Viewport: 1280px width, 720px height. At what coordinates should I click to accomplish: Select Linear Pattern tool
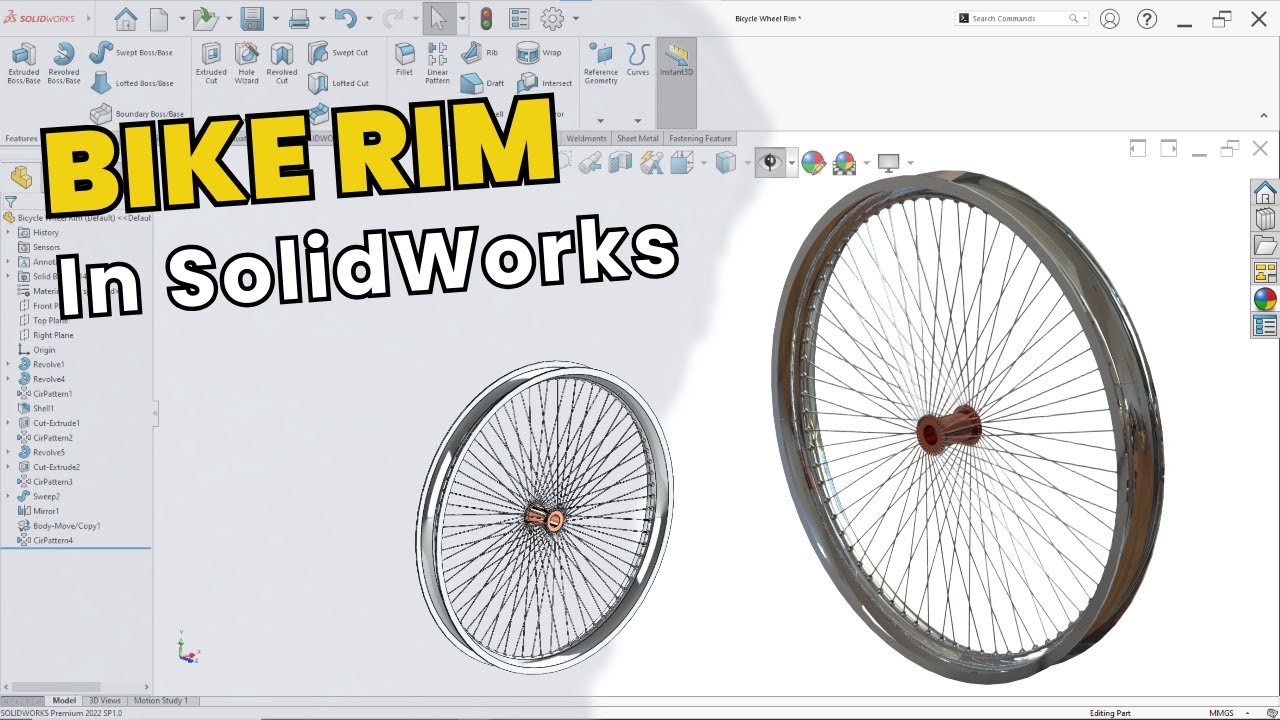tap(437, 63)
